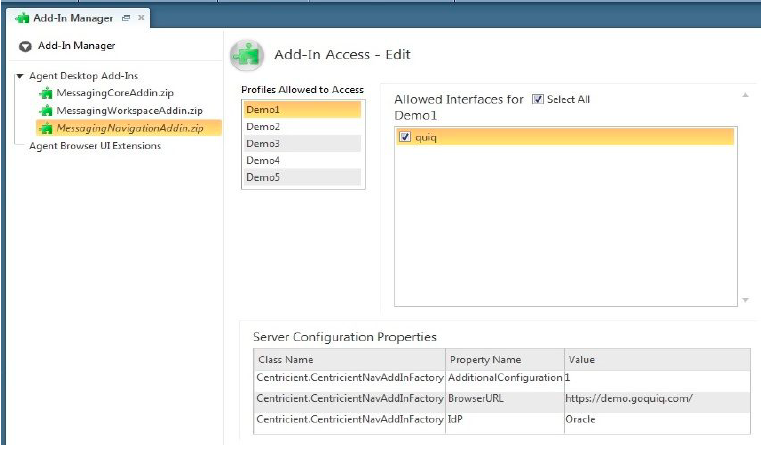Click the MessagingNavigationAddin.zip puzzle icon

(x=46, y=128)
